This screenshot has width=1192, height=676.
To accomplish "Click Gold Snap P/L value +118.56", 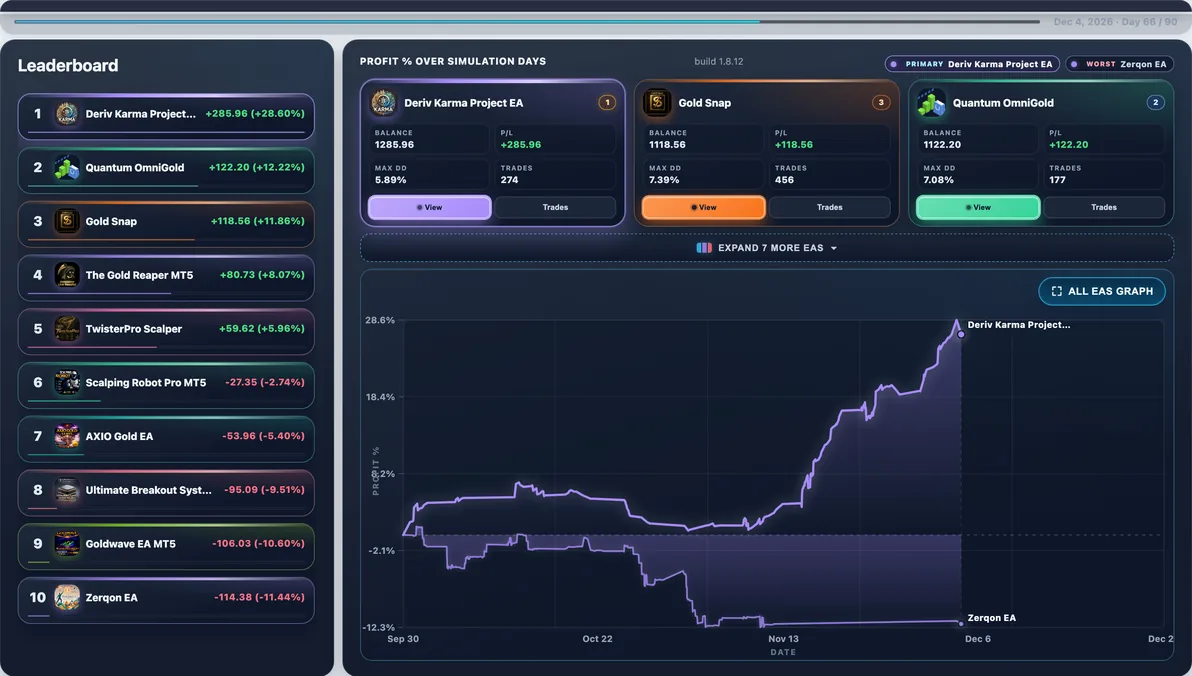I will point(794,144).
